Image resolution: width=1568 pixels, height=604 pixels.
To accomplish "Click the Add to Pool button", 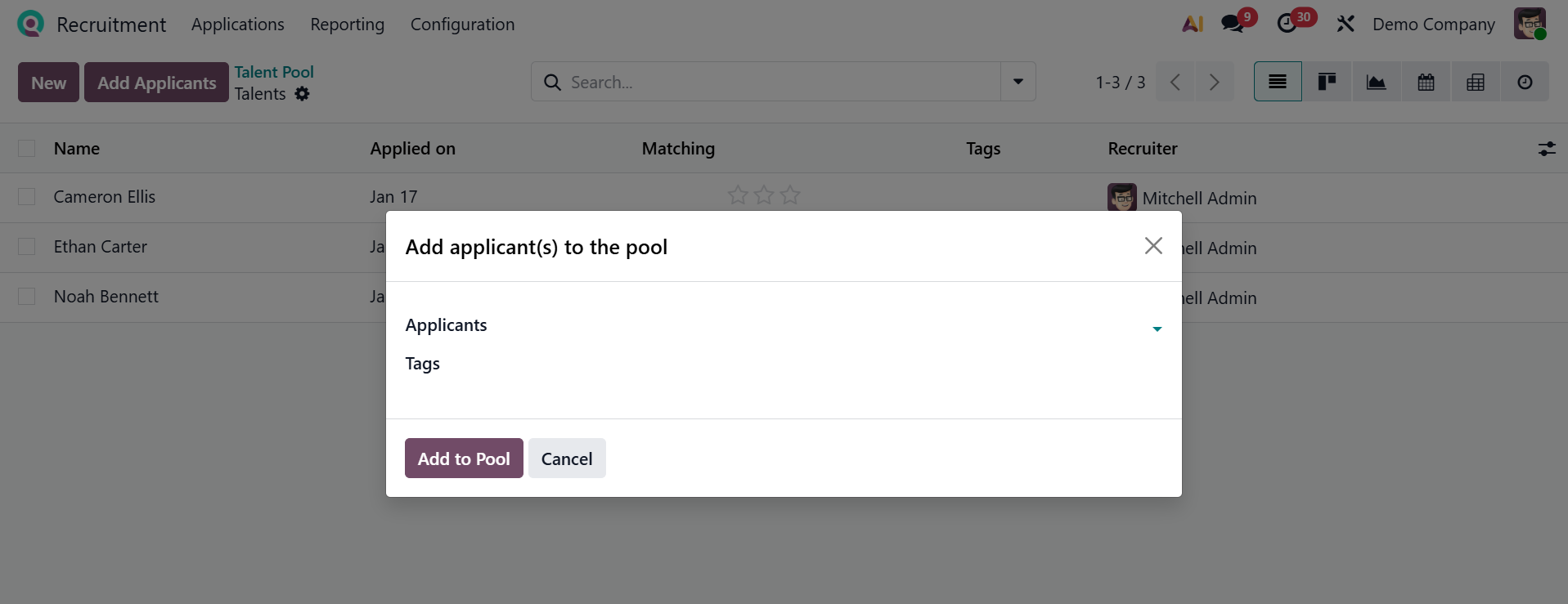I will [x=464, y=459].
